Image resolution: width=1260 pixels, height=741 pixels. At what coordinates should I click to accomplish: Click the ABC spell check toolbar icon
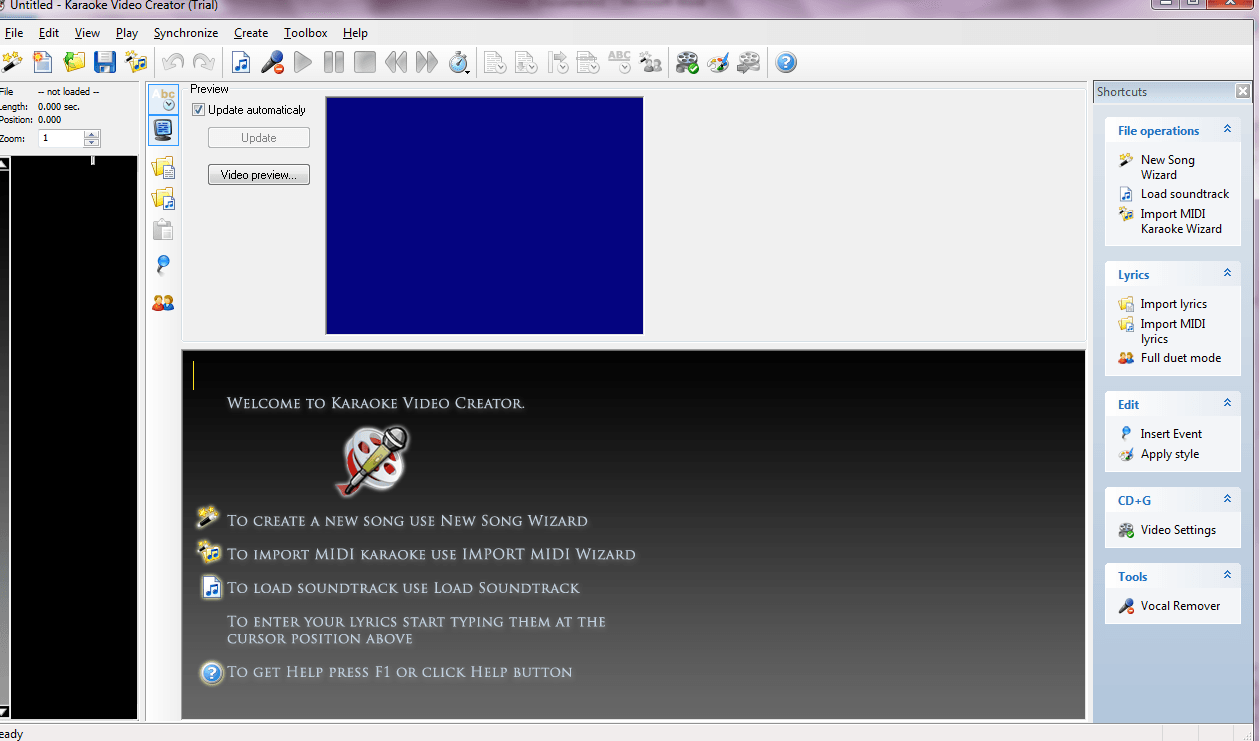[619, 62]
